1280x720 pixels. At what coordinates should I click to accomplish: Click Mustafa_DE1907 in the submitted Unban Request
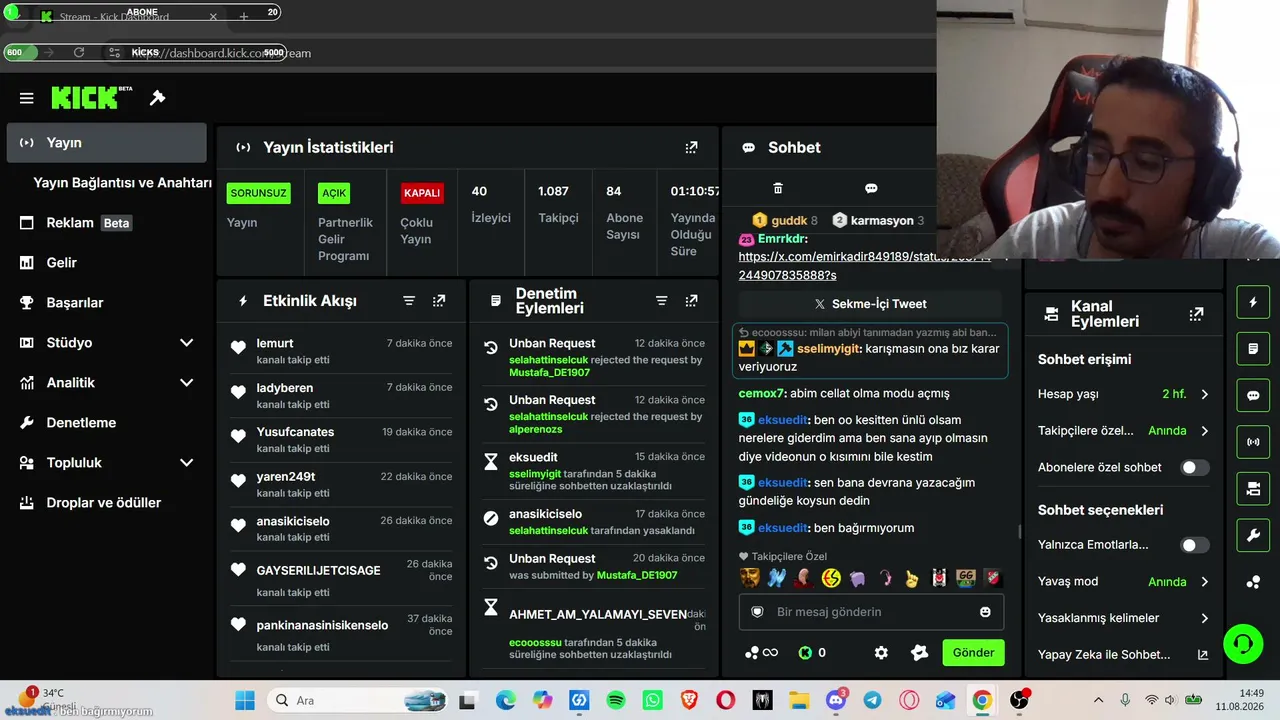[637, 575]
